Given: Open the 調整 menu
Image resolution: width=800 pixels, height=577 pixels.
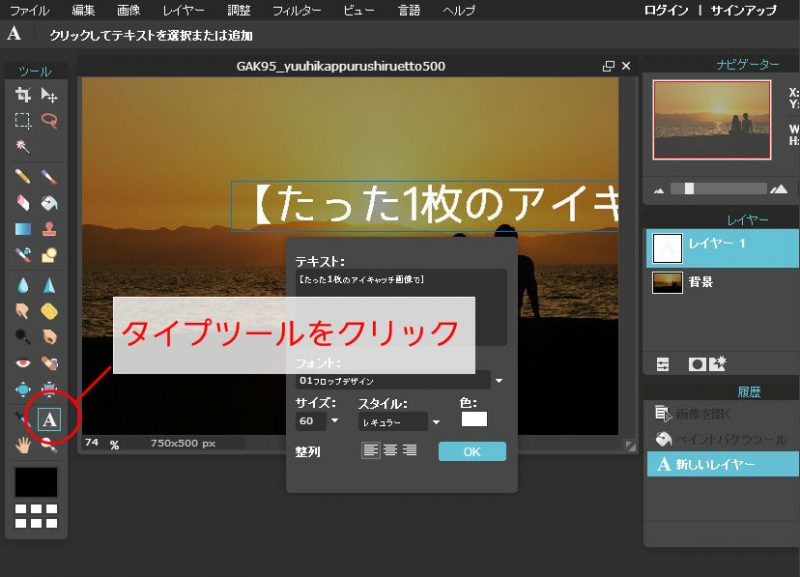Looking at the screenshot, I should click(x=238, y=10).
